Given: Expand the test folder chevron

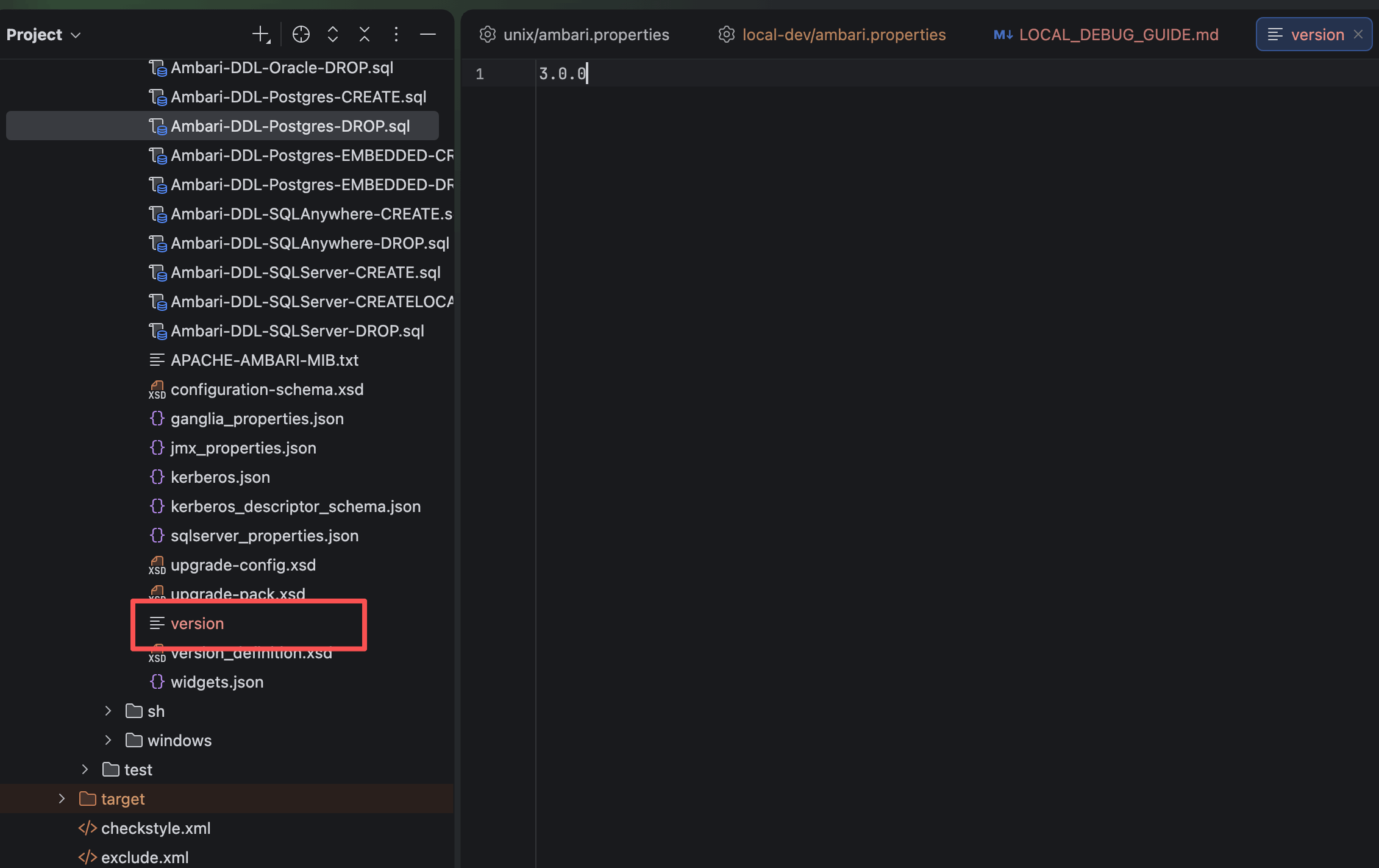Looking at the screenshot, I should click(x=85, y=770).
